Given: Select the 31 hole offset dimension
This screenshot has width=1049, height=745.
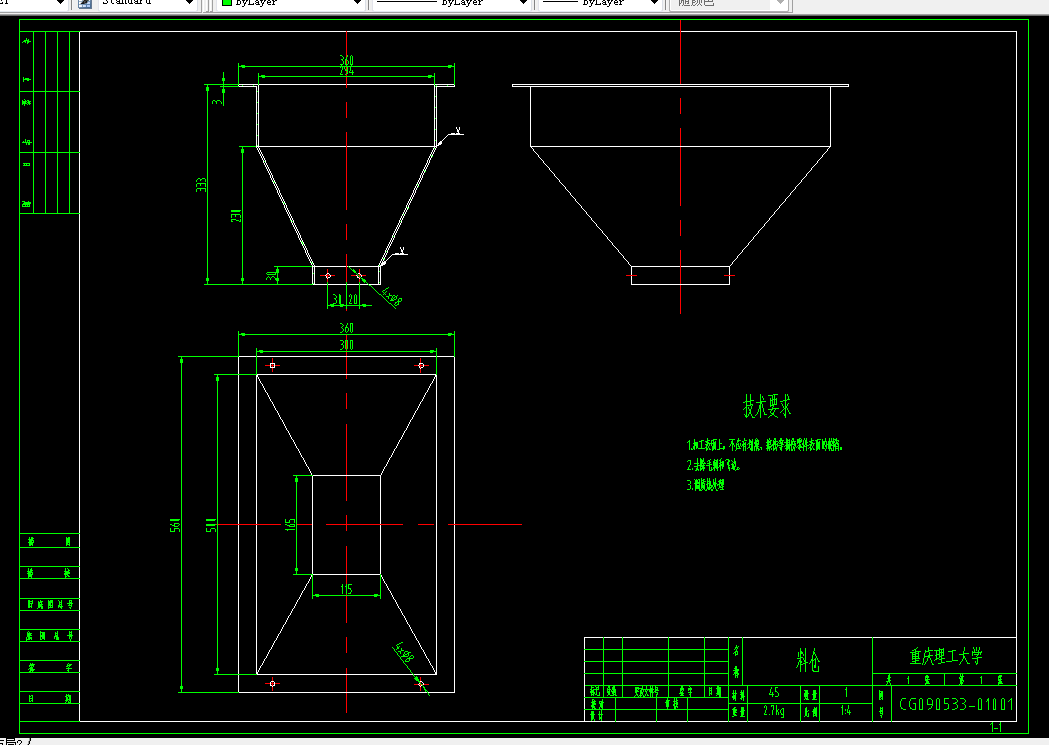Looking at the screenshot, I should [337, 300].
